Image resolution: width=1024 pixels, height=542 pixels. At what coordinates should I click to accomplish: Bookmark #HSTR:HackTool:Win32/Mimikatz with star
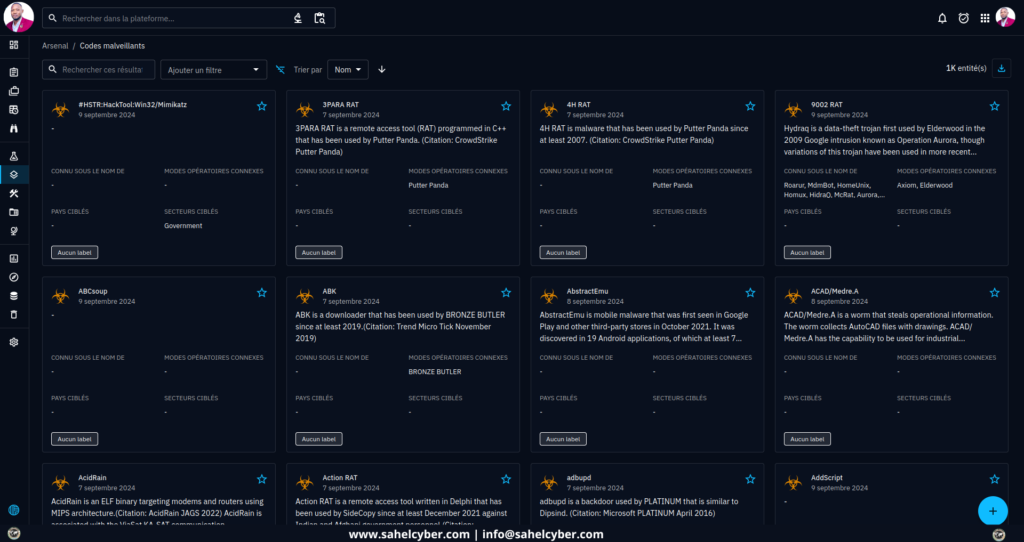pyautogui.click(x=262, y=106)
